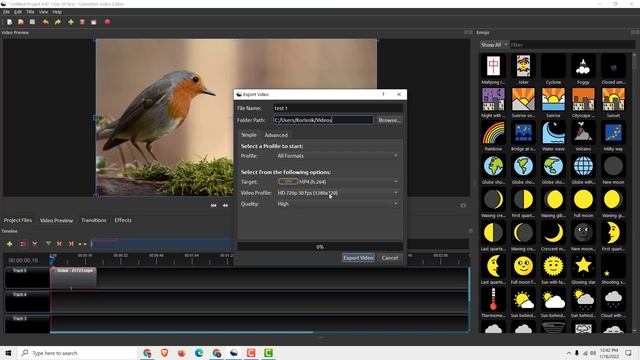Click the Windows Start button
Image resolution: width=640 pixels, height=360 pixels.
8,353
